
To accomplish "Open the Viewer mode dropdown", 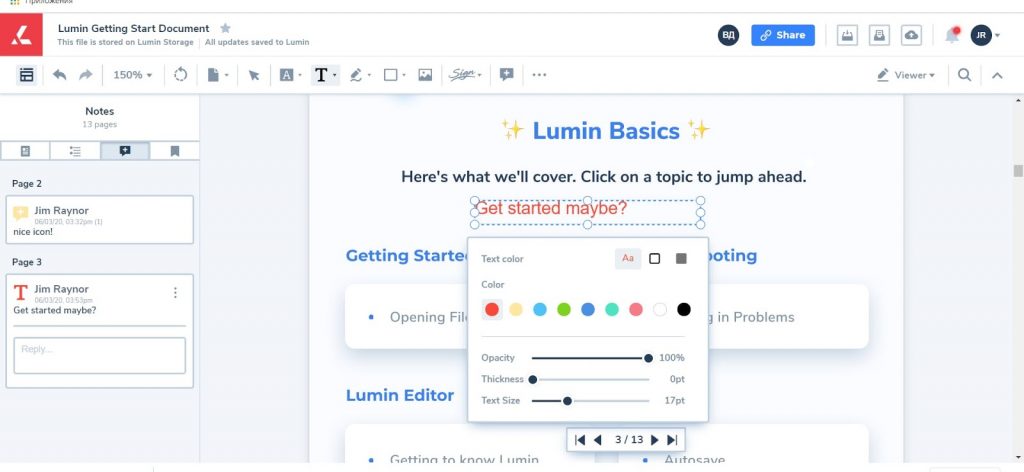I will point(906,75).
